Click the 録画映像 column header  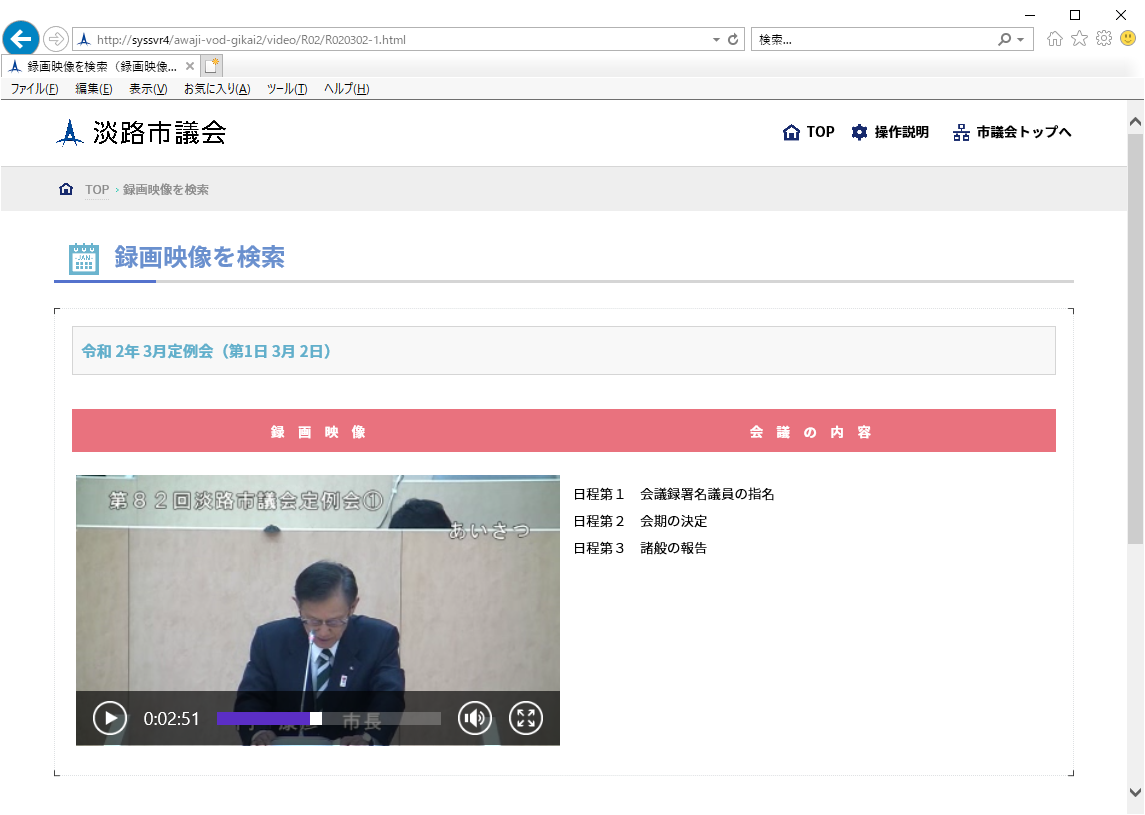318,432
